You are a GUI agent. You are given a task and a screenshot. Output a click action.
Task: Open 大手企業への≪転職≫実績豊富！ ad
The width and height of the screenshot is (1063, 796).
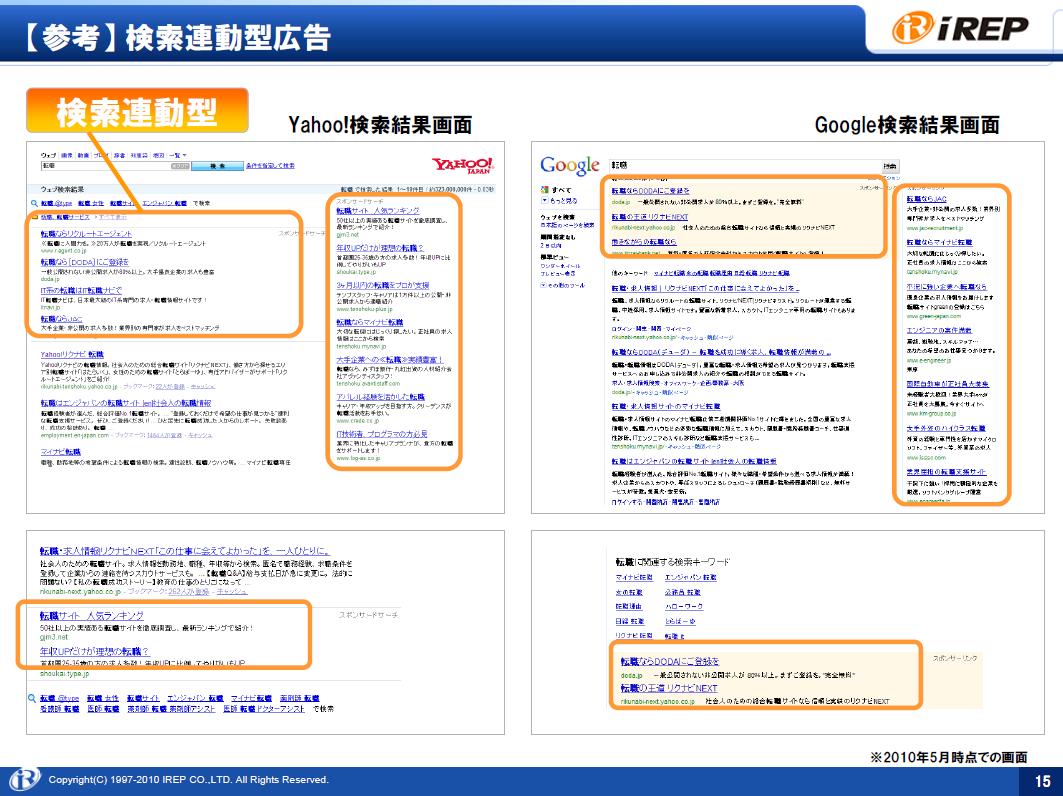pos(389,359)
